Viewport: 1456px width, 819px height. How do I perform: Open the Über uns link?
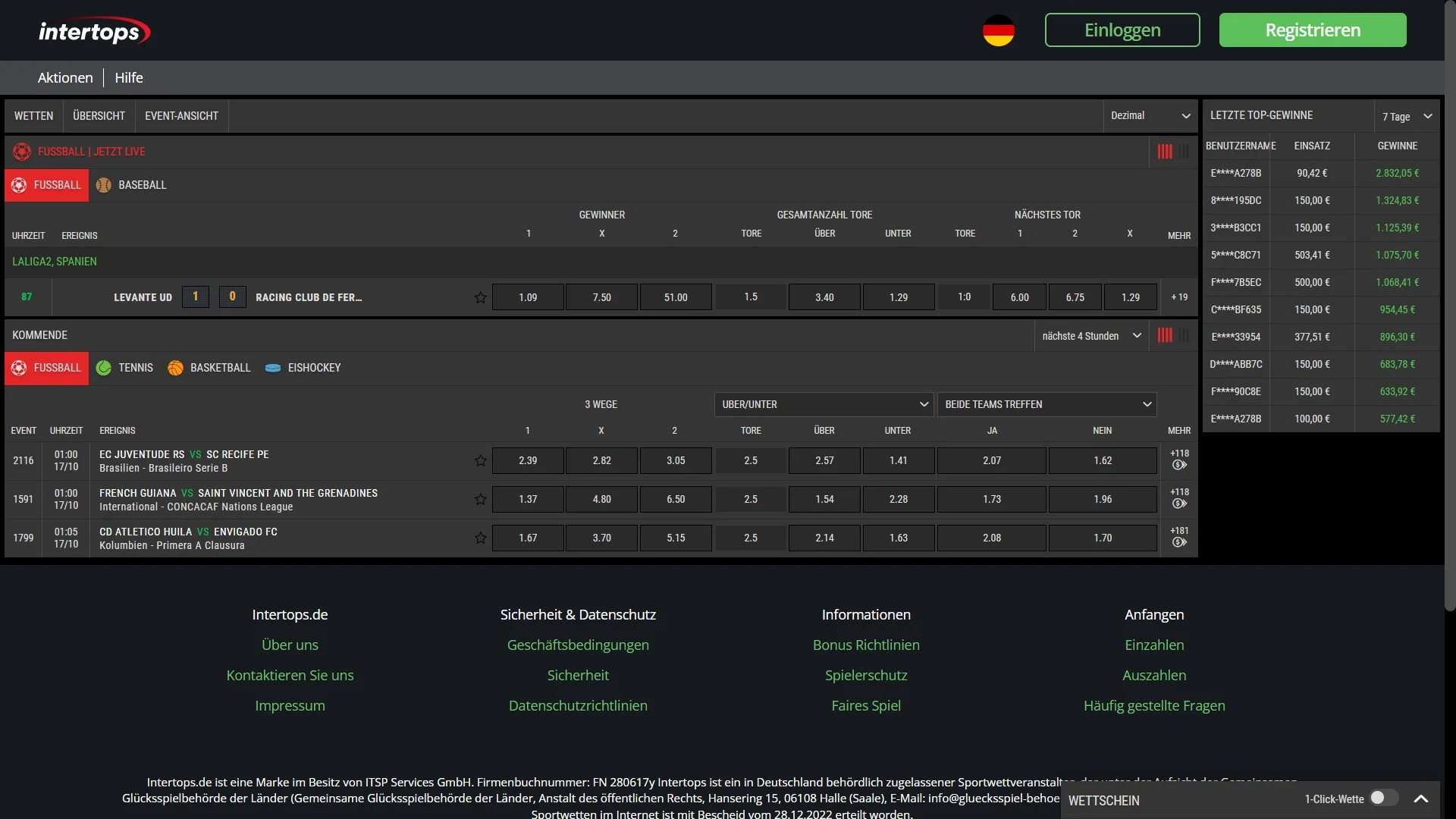290,645
